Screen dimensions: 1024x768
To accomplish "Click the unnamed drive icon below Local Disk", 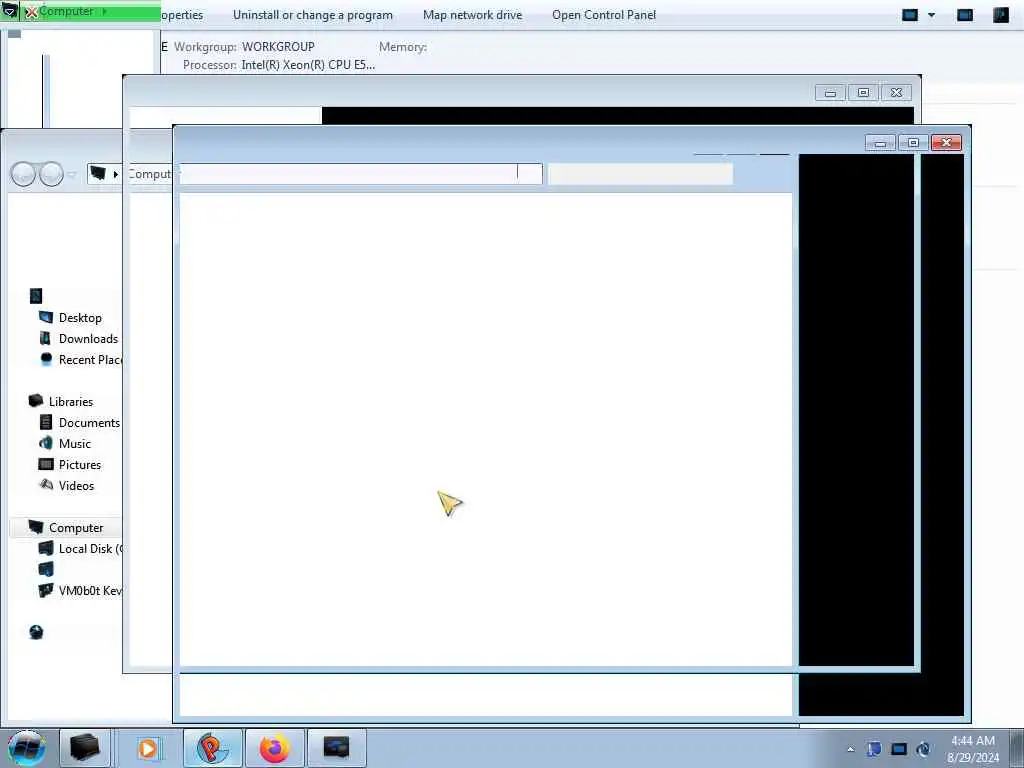I will (46, 569).
